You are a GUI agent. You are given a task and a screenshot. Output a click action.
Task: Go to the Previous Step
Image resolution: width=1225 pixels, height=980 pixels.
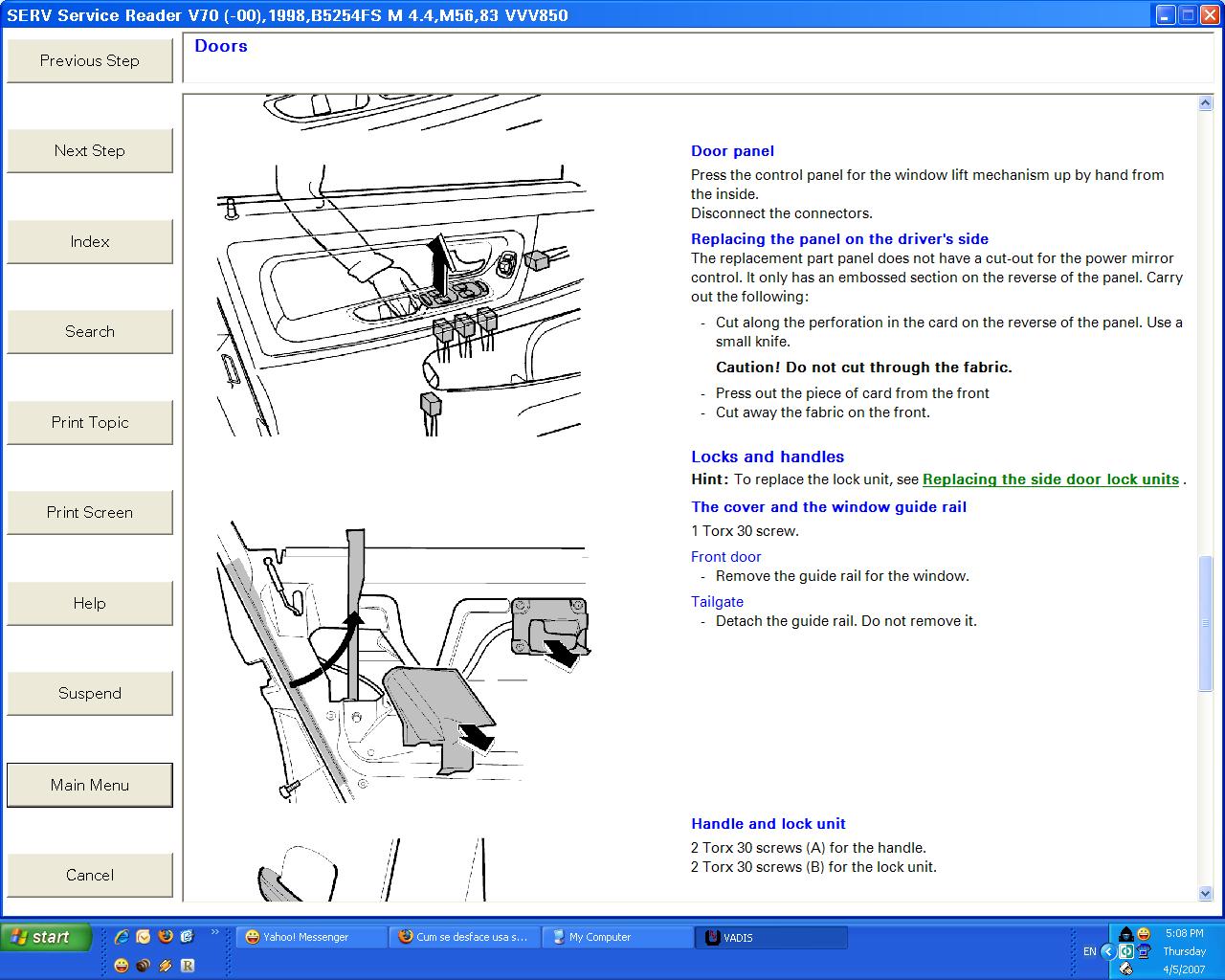pyautogui.click(x=90, y=61)
